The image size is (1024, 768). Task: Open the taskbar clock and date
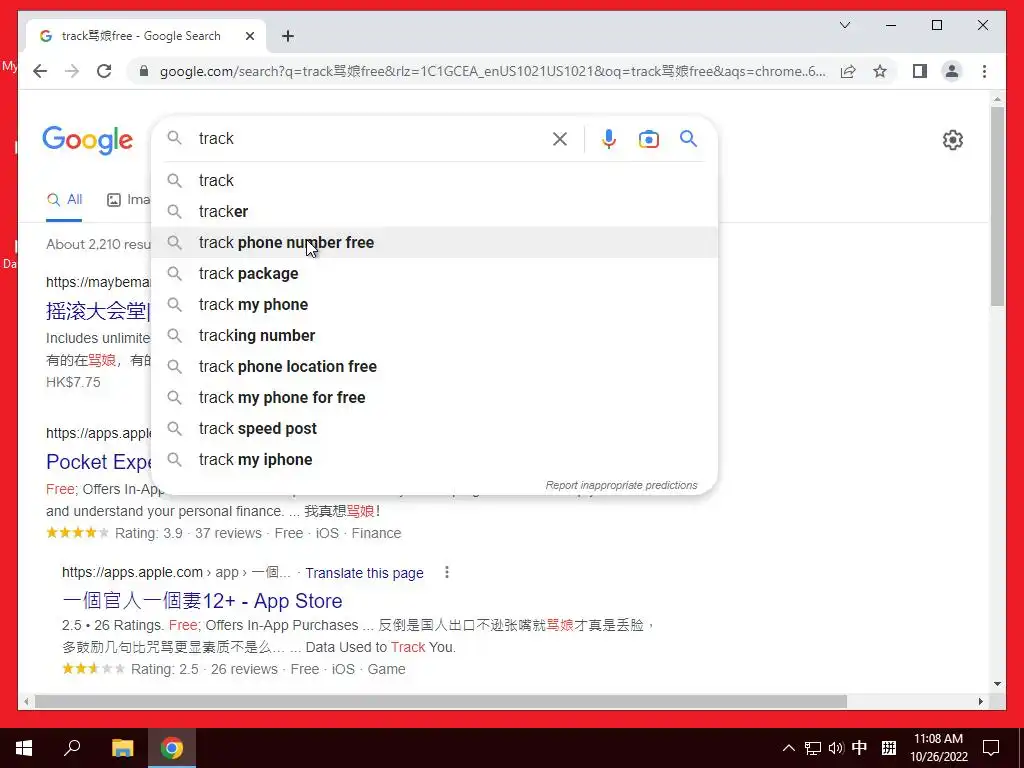(938, 748)
